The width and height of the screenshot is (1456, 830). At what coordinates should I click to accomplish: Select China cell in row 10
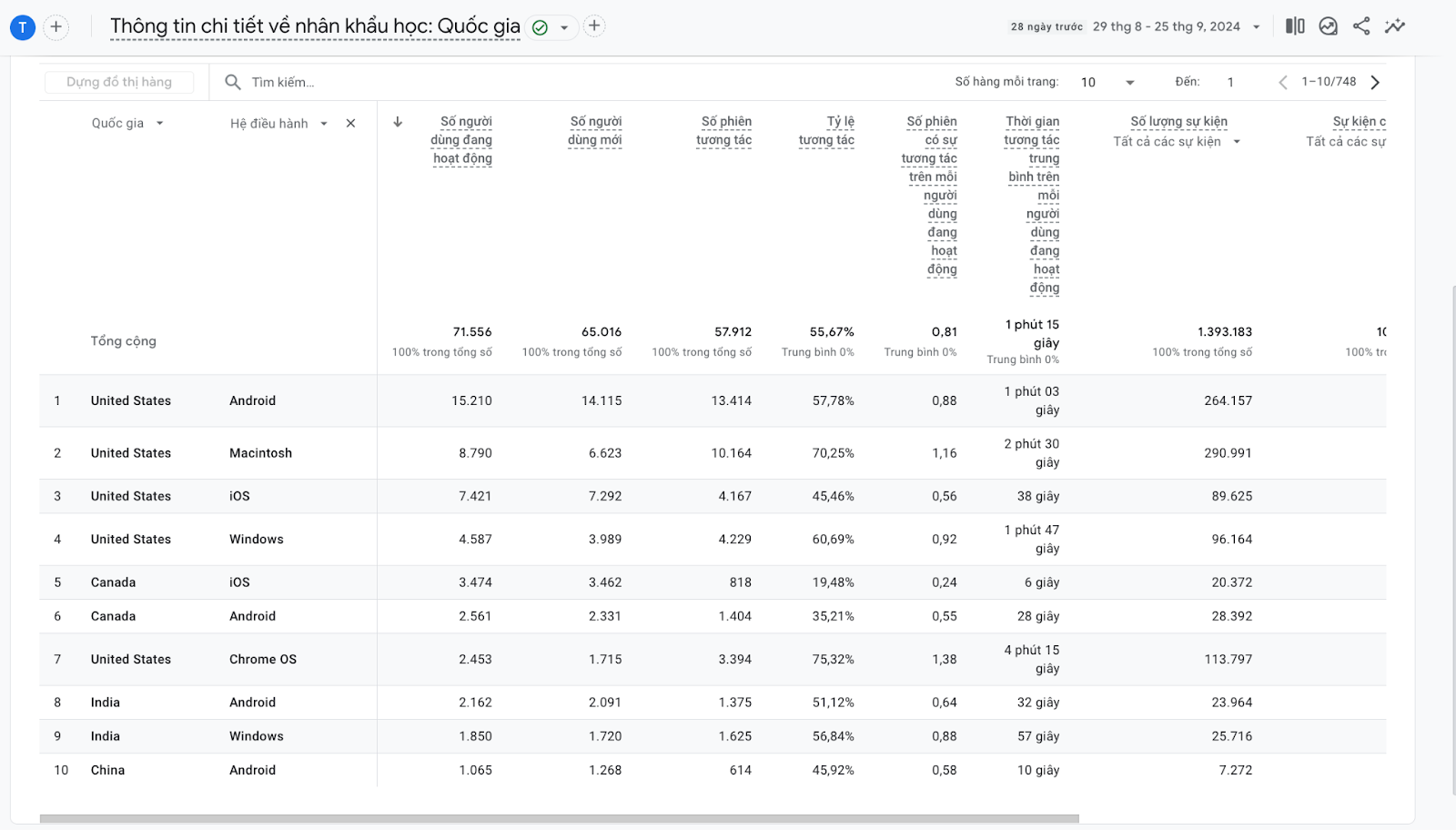point(107,770)
